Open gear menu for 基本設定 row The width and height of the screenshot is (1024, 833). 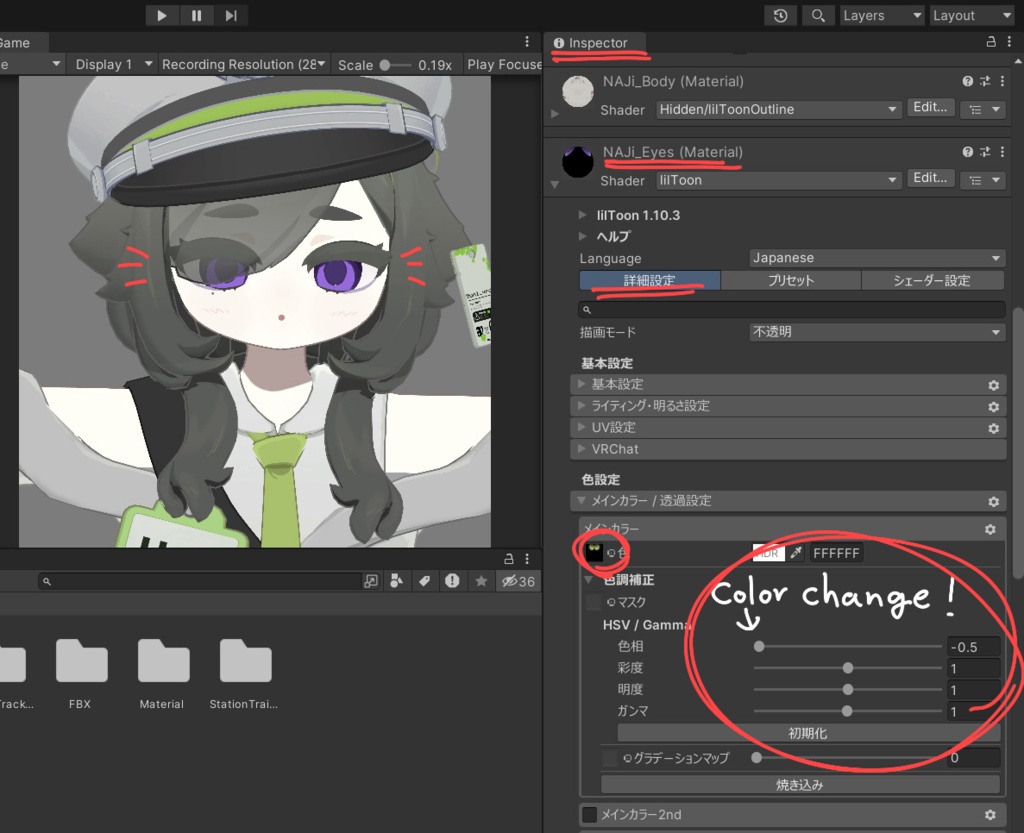click(993, 385)
